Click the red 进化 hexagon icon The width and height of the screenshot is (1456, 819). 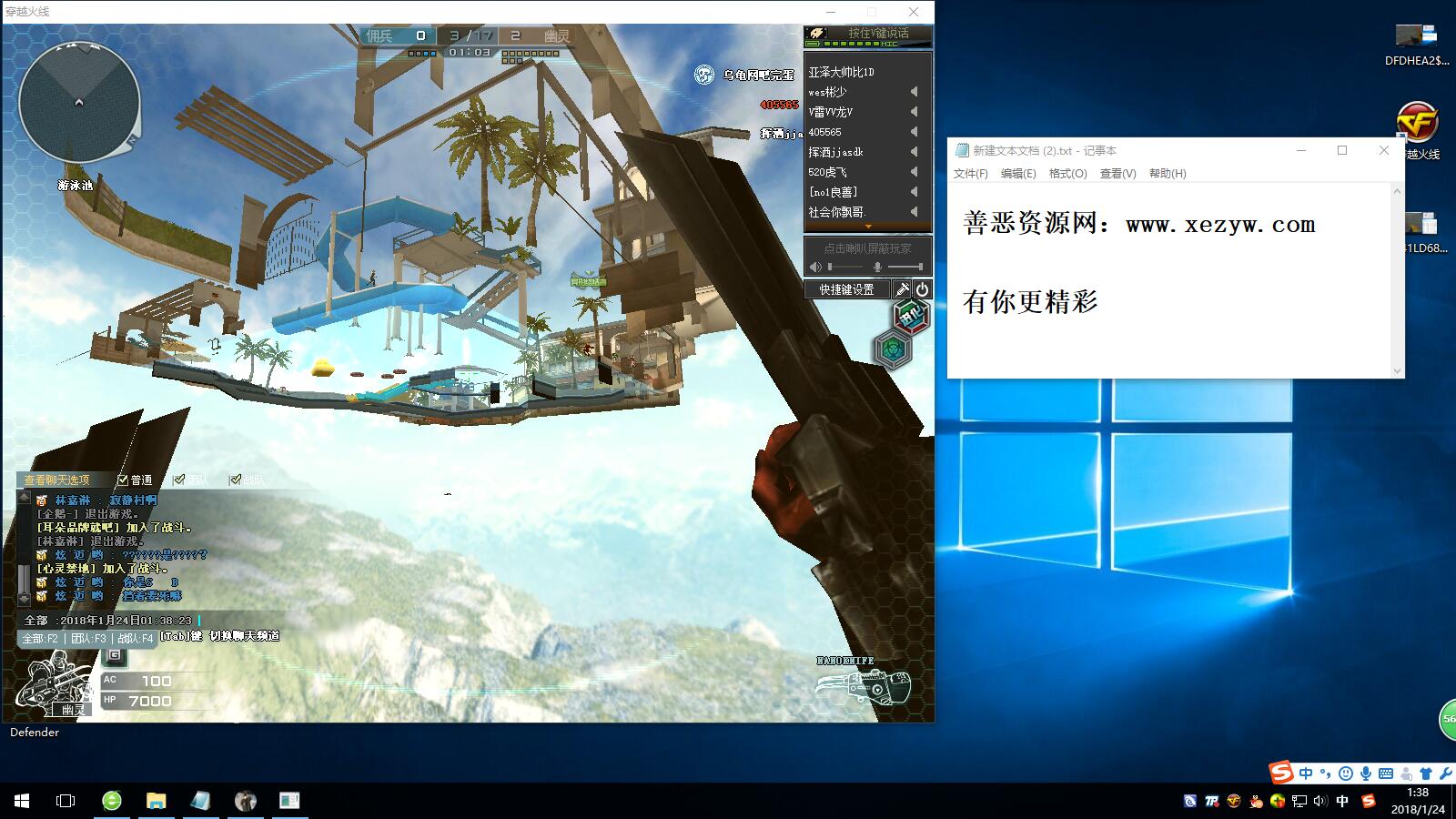click(910, 316)
